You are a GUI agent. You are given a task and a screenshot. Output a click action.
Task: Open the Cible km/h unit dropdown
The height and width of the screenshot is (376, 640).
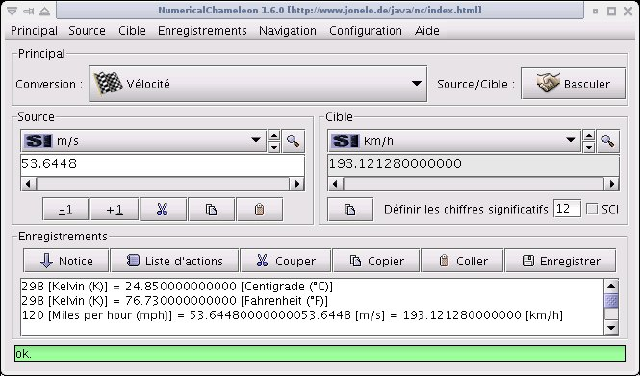(x=453, y=141)
